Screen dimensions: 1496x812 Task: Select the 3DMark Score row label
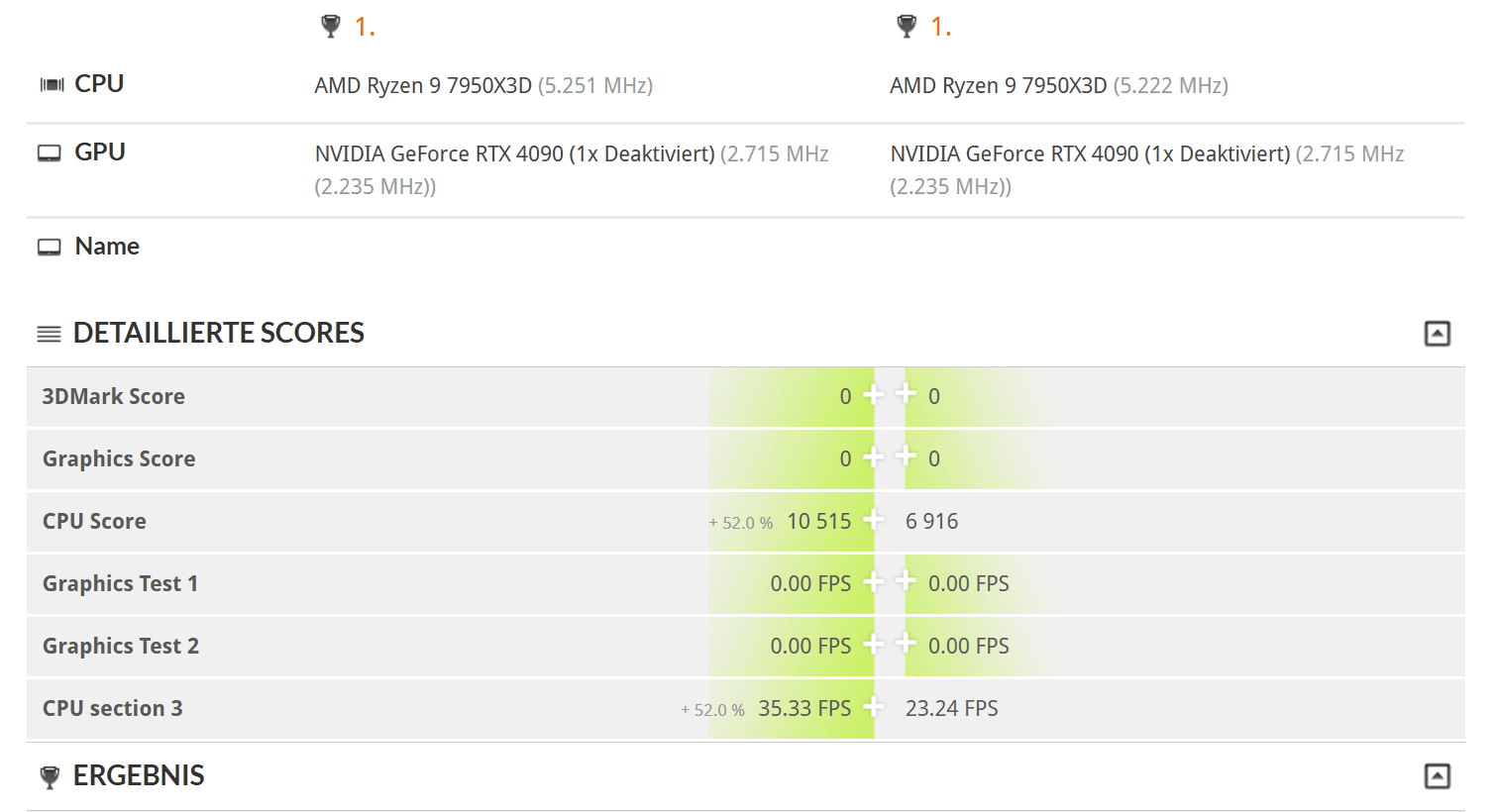point(113,396)
